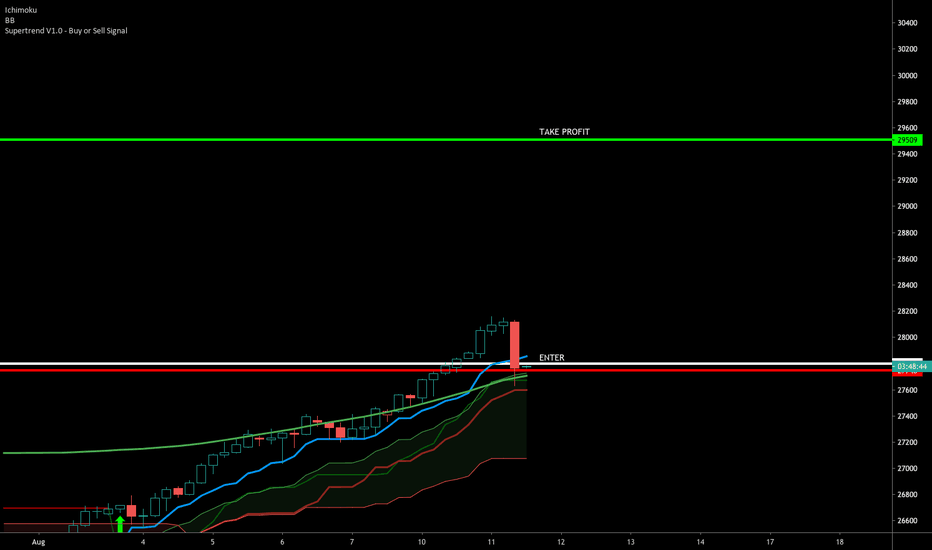Click the 29509 take profit price tag

pyautogui.click(x=907, y=140)
